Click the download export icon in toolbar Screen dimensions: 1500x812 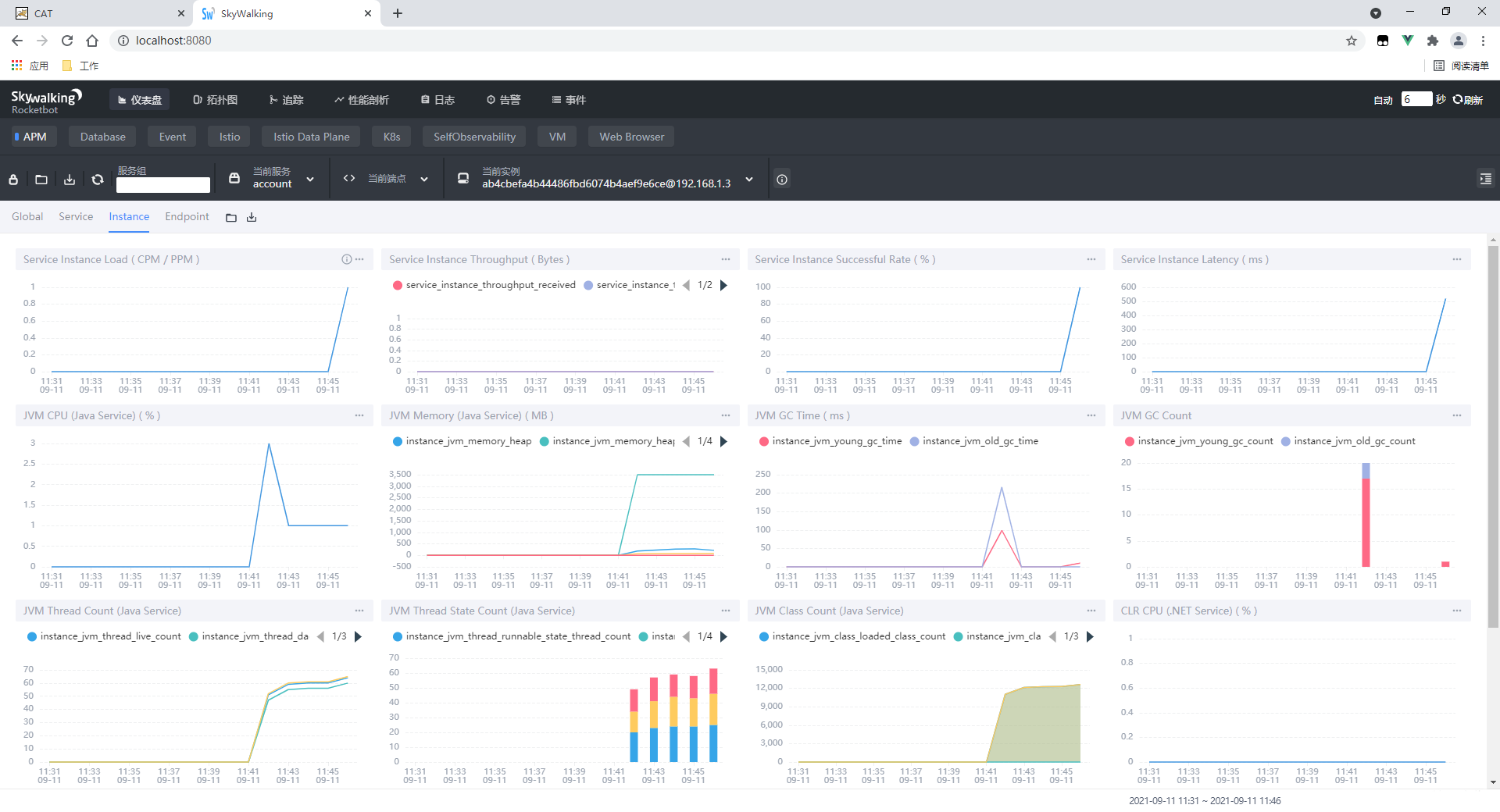pyautogui.click(x=70, y=180)
